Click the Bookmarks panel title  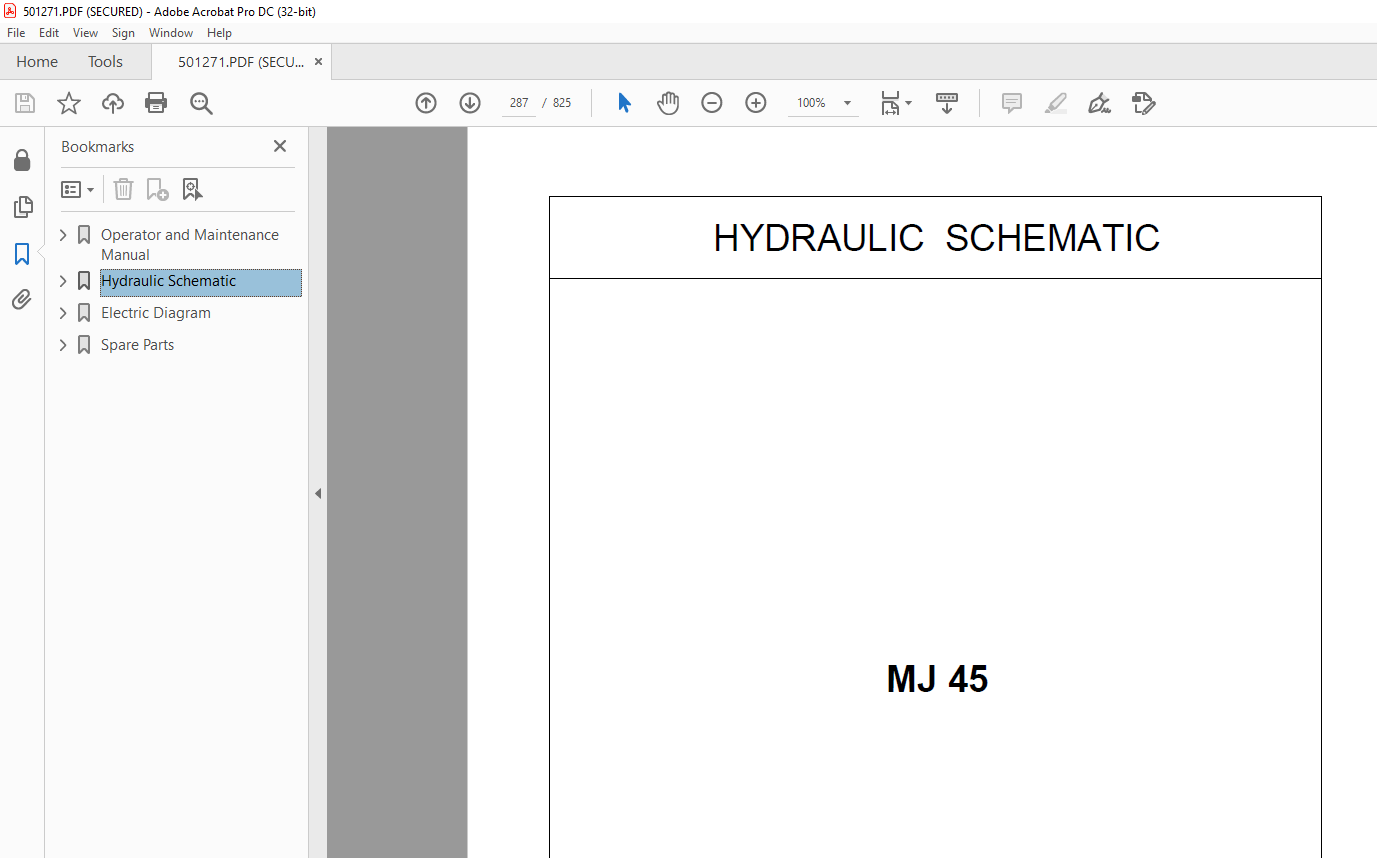tap(97, 146)
